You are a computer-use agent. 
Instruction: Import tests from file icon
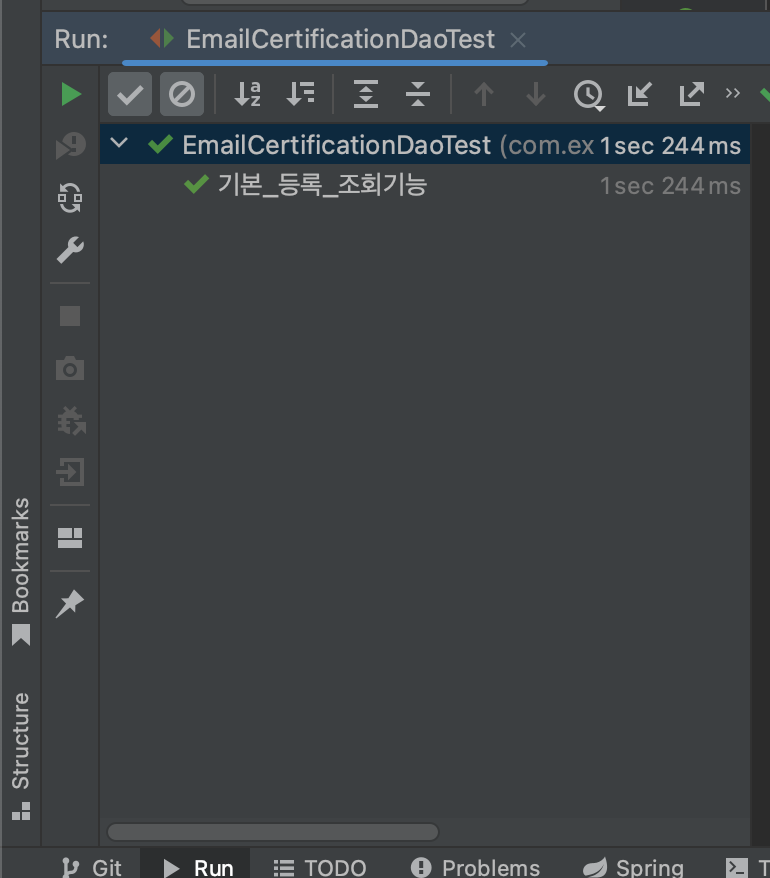640,94
